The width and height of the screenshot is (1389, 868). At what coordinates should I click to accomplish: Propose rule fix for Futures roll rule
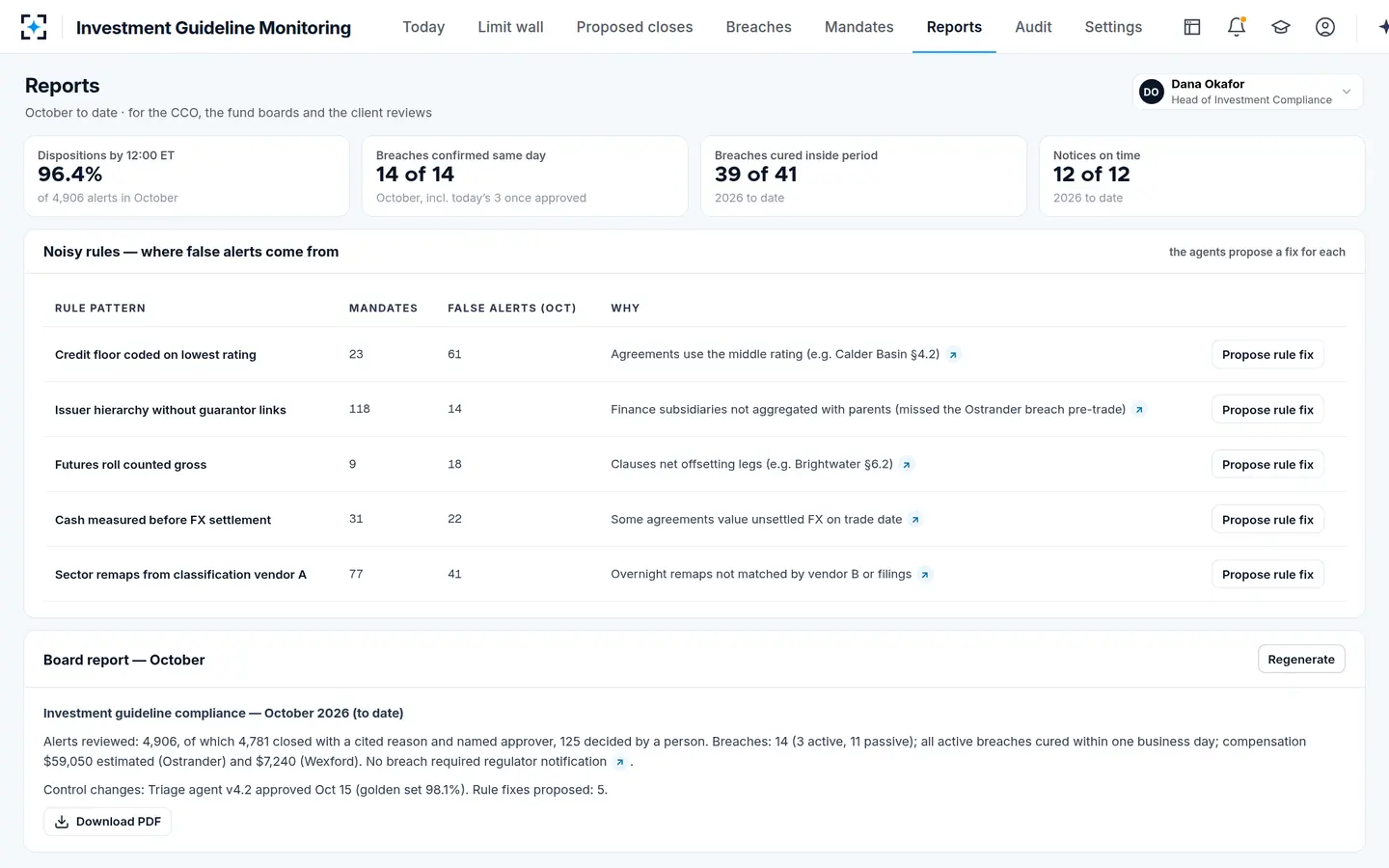pos(1267,465)
